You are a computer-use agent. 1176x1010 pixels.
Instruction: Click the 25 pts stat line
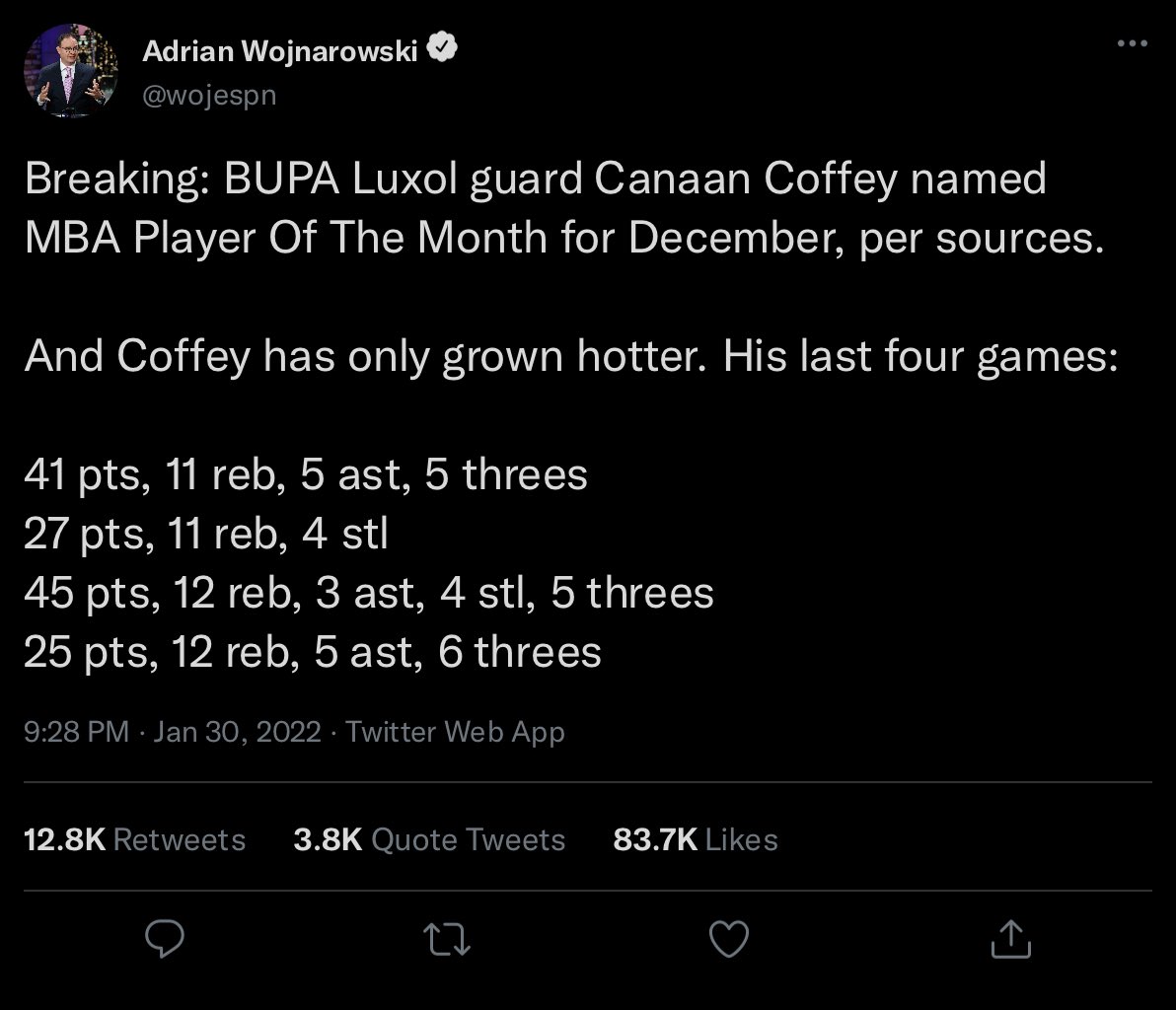pyautogui.click(x=313, y=652)
